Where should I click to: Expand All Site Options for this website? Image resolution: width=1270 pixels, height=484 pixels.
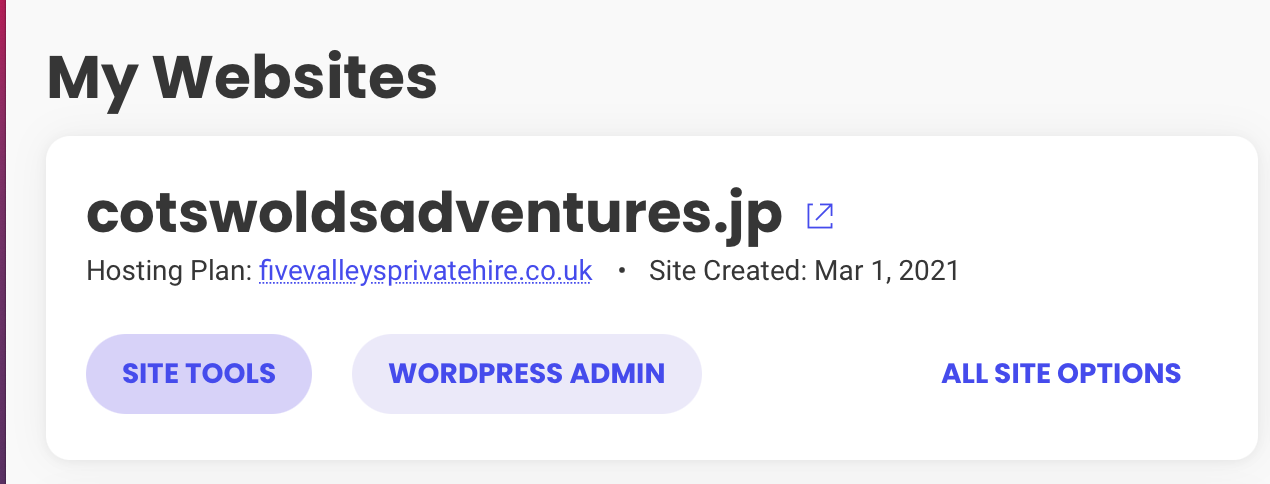click(x=1061, y=374)
